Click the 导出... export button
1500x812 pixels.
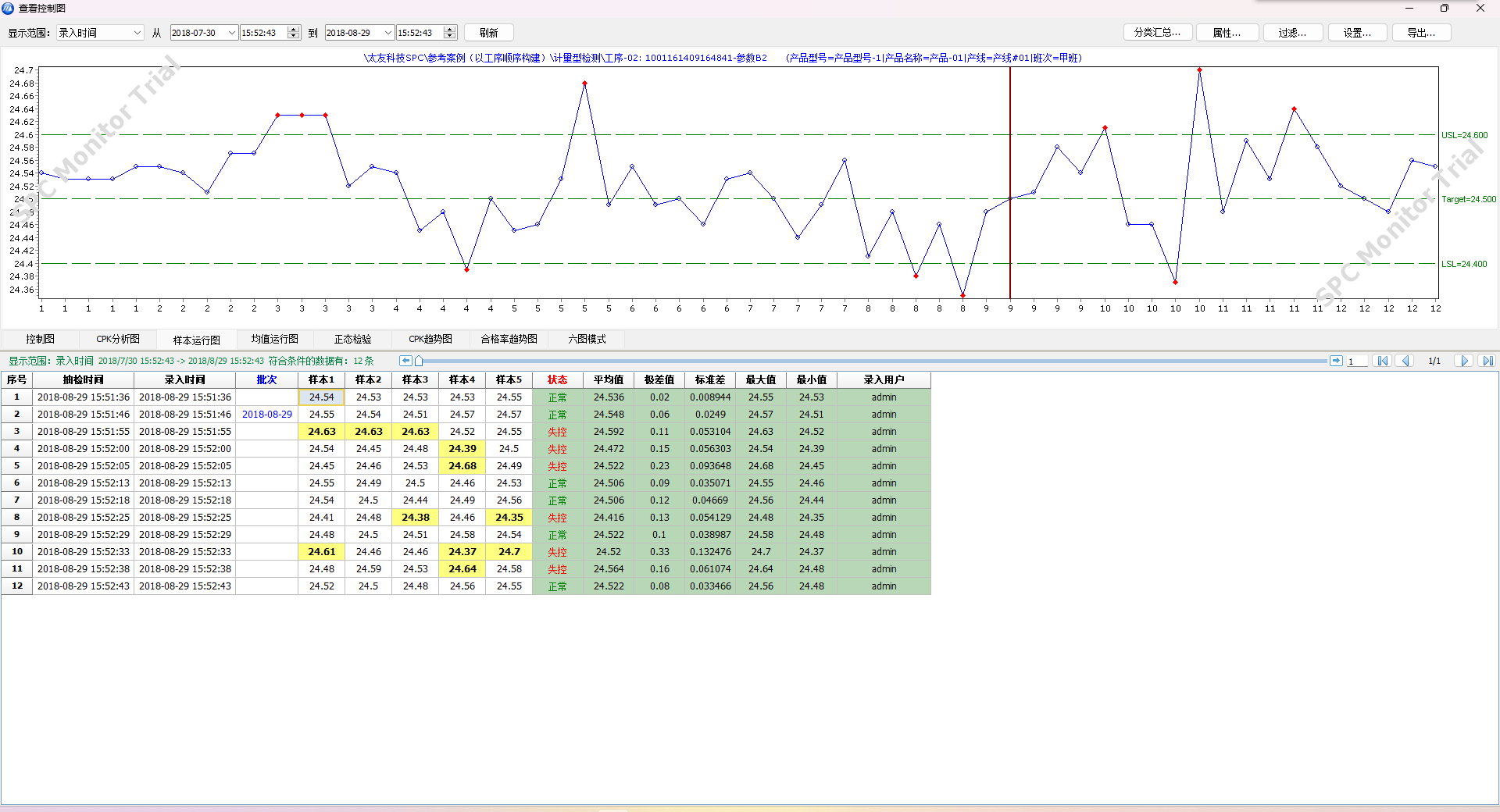(x=1421, y=33)
